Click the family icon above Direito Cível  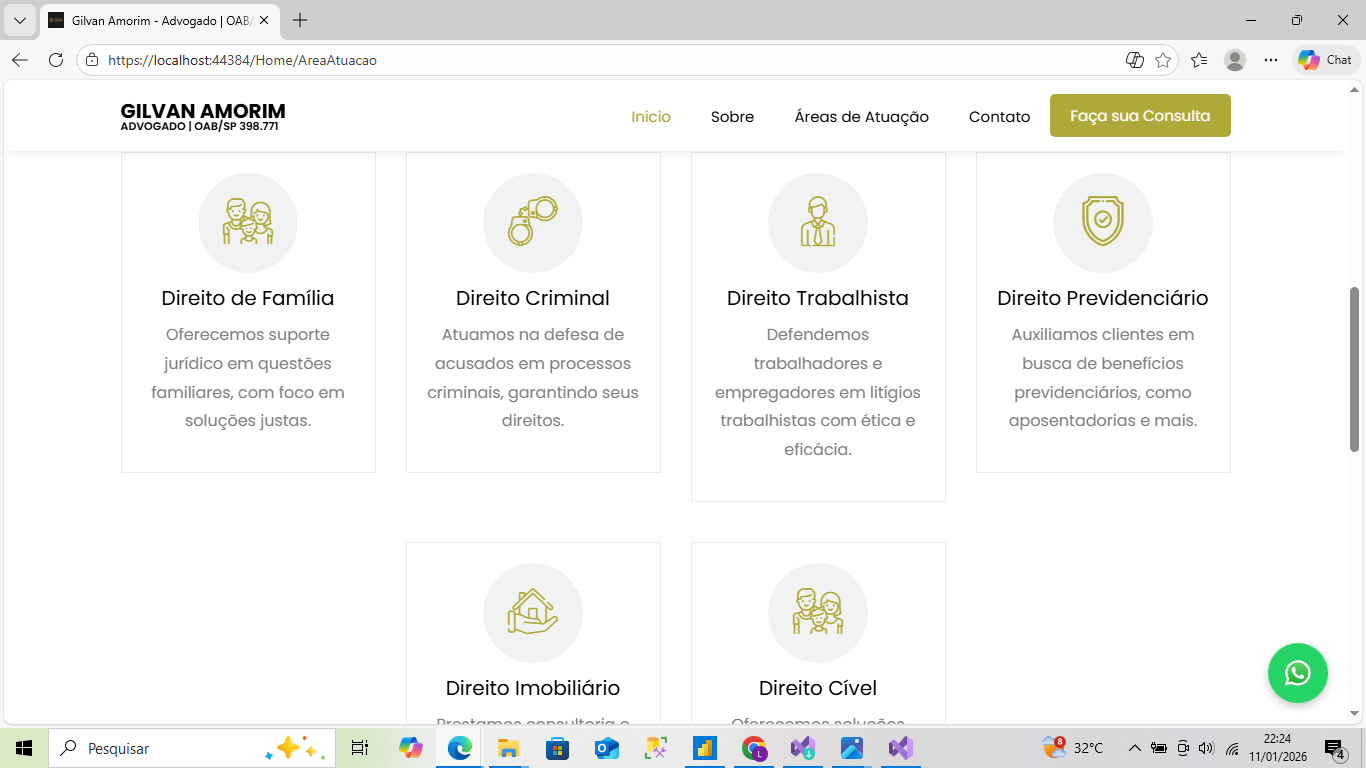tap(818, 612)
